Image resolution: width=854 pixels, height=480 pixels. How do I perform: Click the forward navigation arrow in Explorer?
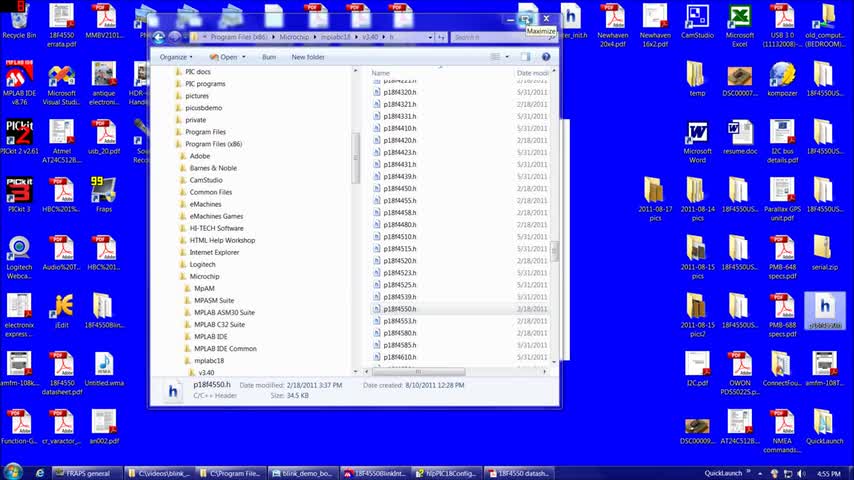pyautogui.click(x=174, y=37)
